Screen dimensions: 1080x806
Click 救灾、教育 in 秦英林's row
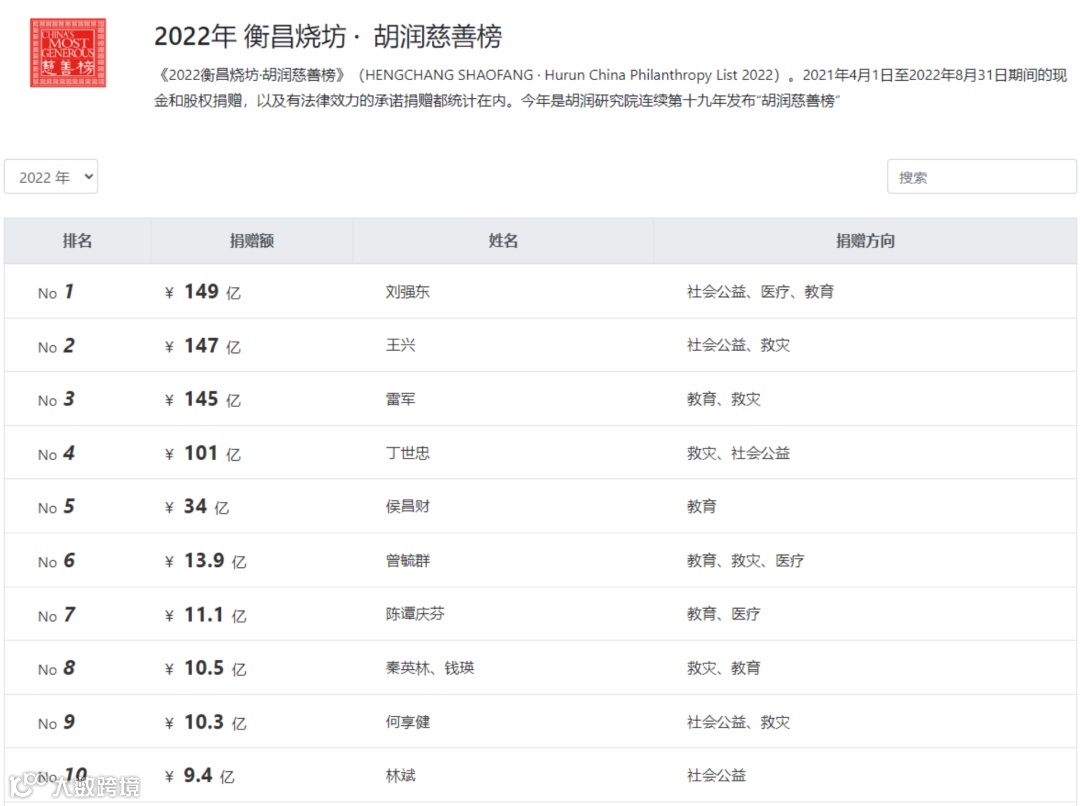click(723, 668)
